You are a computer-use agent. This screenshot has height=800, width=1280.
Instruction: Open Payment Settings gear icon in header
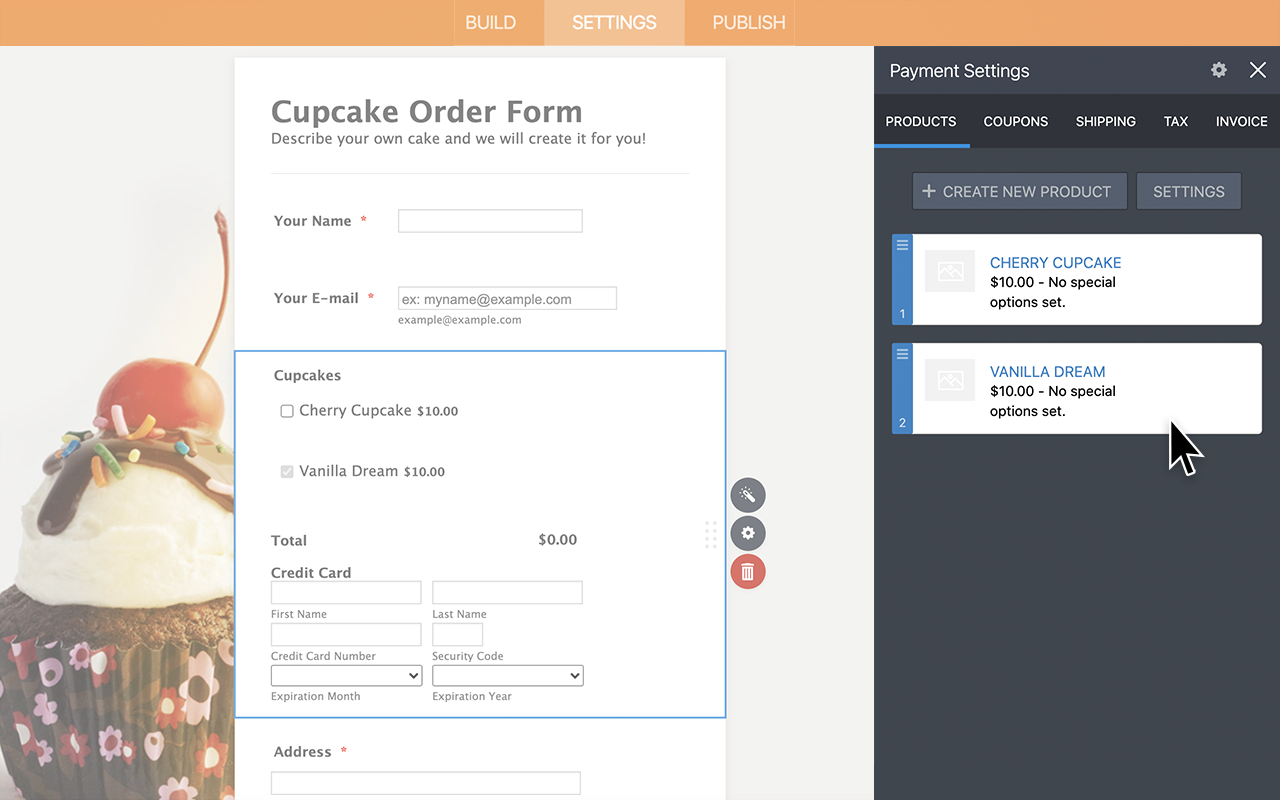[1218, 70]
